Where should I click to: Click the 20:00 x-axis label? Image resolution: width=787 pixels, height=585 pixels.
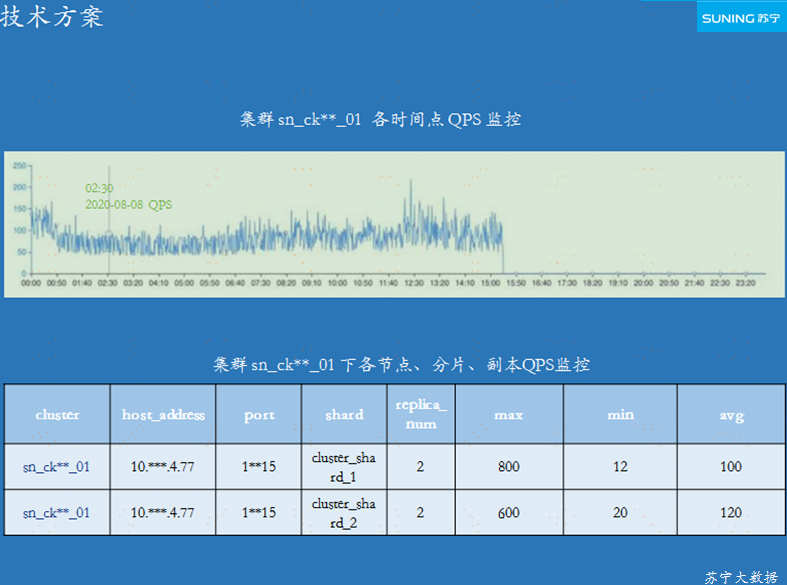[643, 283]
